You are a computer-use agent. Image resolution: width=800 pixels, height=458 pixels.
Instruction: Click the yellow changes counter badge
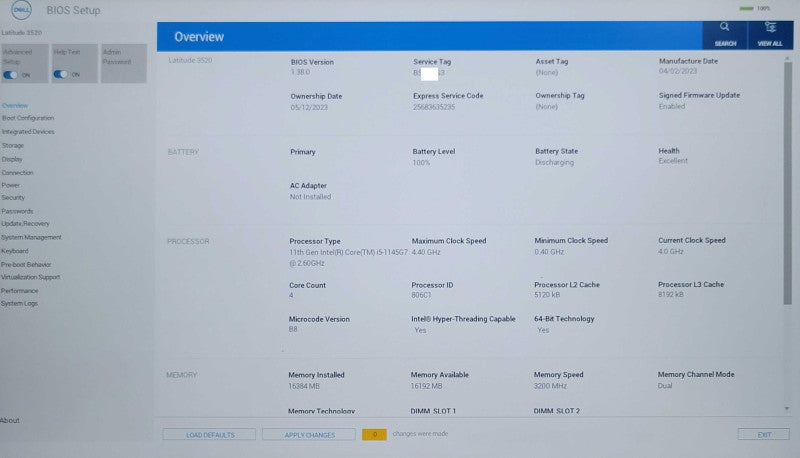374,435
